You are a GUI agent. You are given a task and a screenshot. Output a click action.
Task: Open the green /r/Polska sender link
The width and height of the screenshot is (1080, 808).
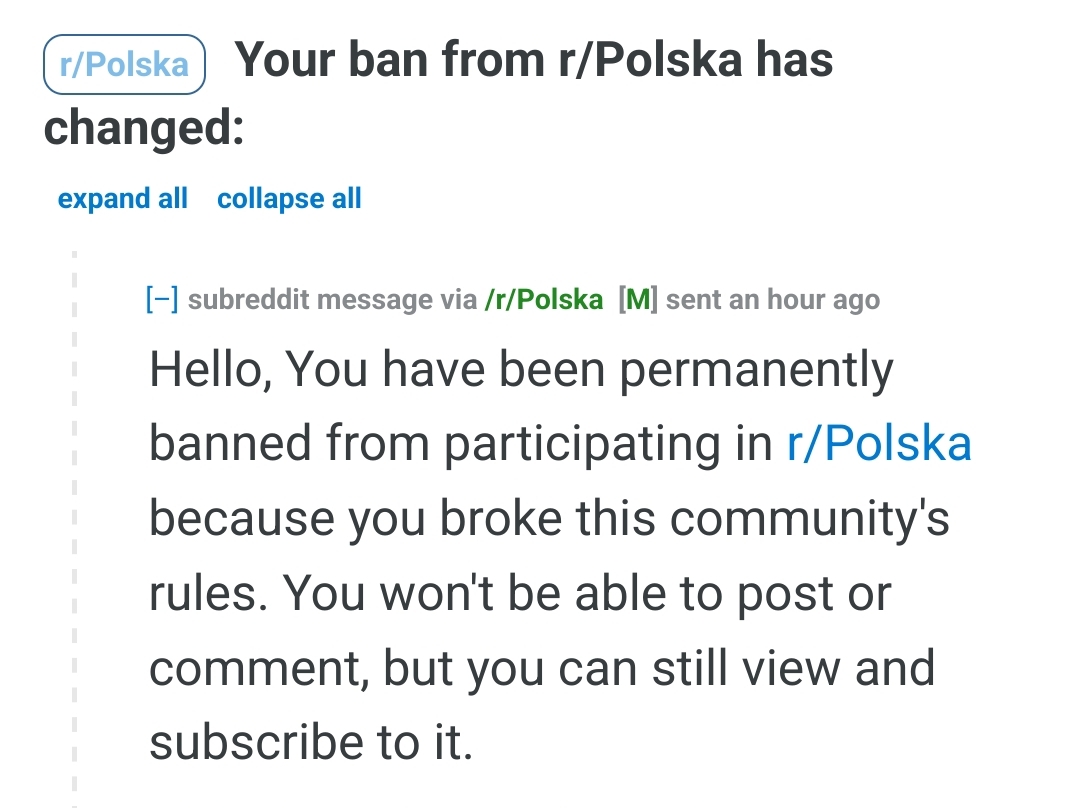pyautogui.click(x=543, y=299)
